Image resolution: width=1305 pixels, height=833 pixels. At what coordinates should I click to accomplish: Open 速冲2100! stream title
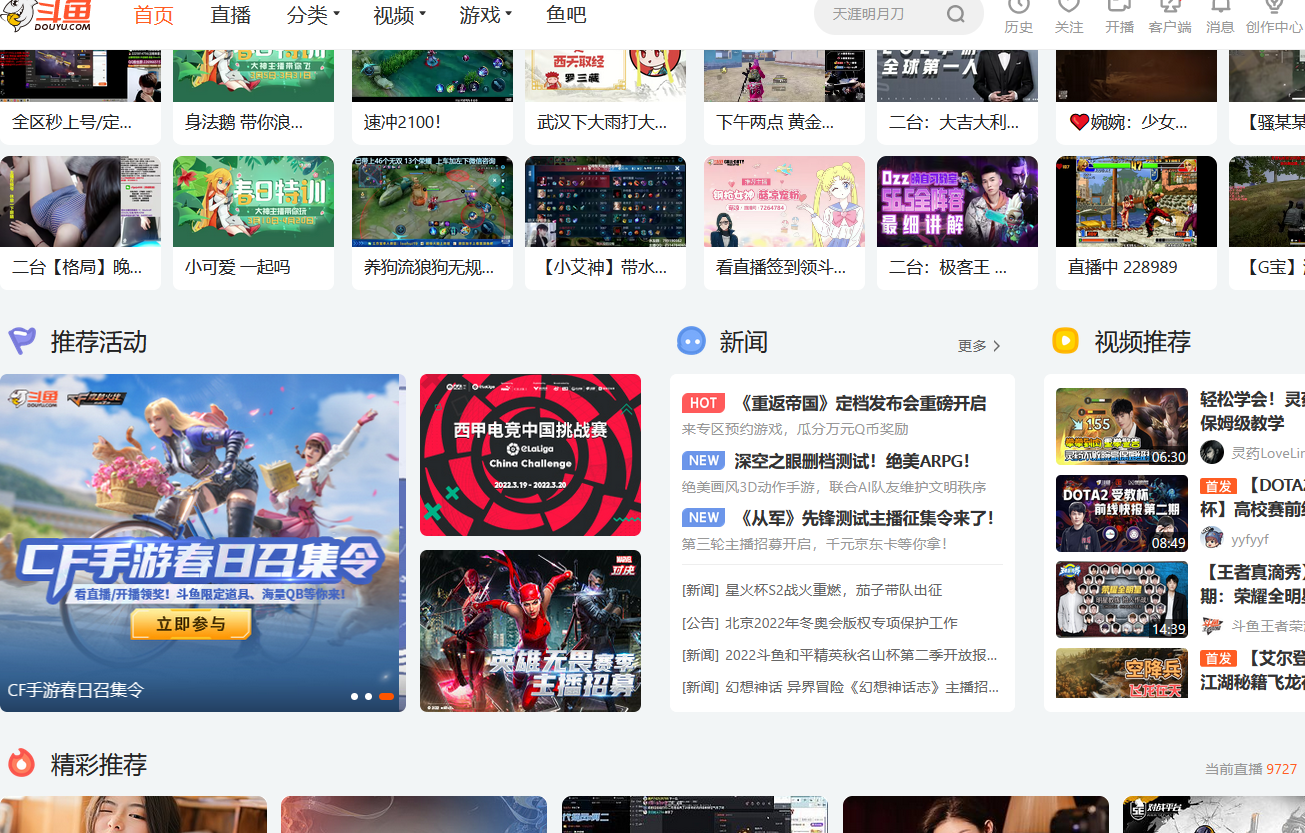403,123
